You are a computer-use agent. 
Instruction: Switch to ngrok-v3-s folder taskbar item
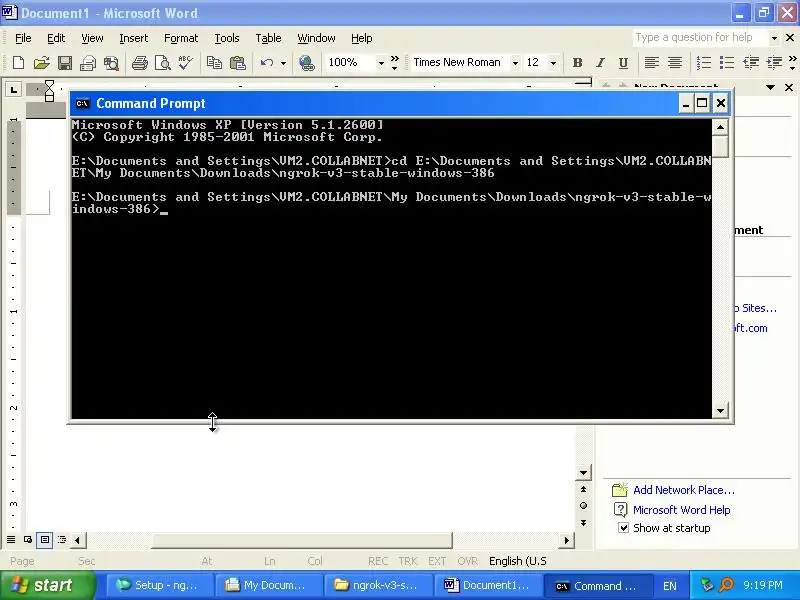(378, 585)
